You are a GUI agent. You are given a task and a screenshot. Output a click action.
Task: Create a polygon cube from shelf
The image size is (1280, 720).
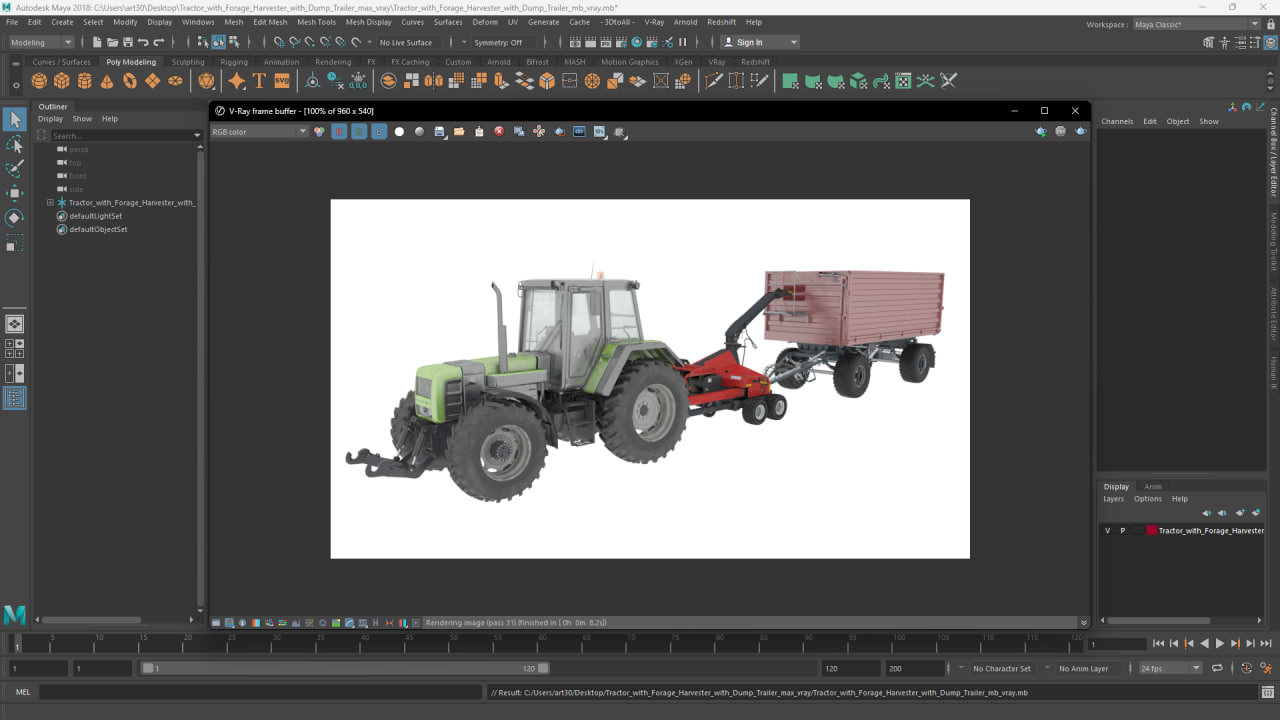62,81
